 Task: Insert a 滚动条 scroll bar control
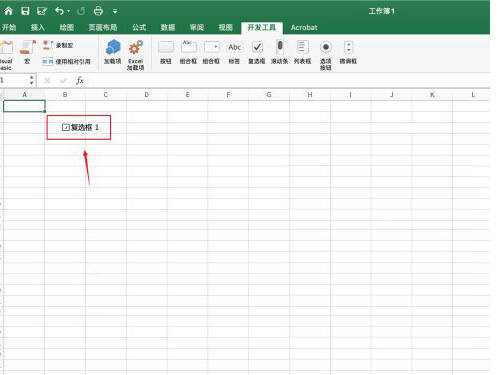tap(279, 52)
